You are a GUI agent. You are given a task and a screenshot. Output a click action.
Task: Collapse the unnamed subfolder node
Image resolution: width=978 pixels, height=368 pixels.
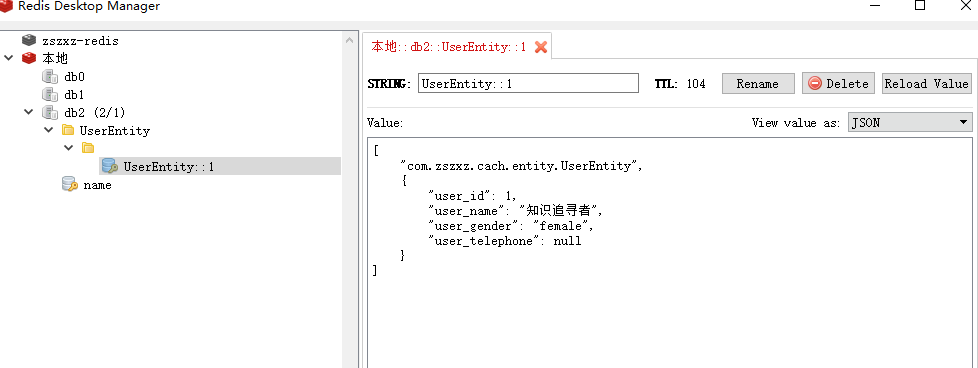(69, 148)
